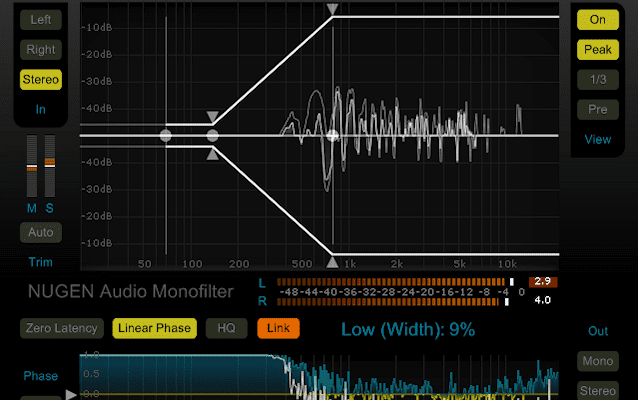Disable the orange Link button

click(x=278, y=327)
